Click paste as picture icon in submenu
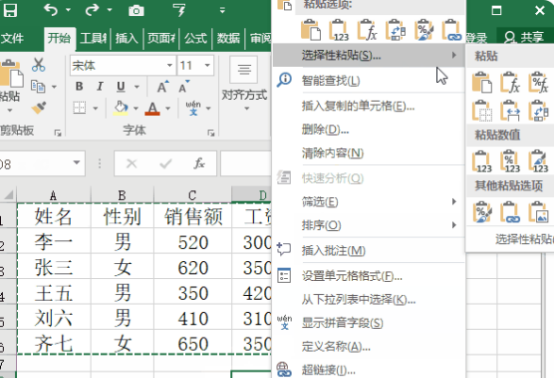554x379 pixels. pyautogui.click(x=539, y=212)
